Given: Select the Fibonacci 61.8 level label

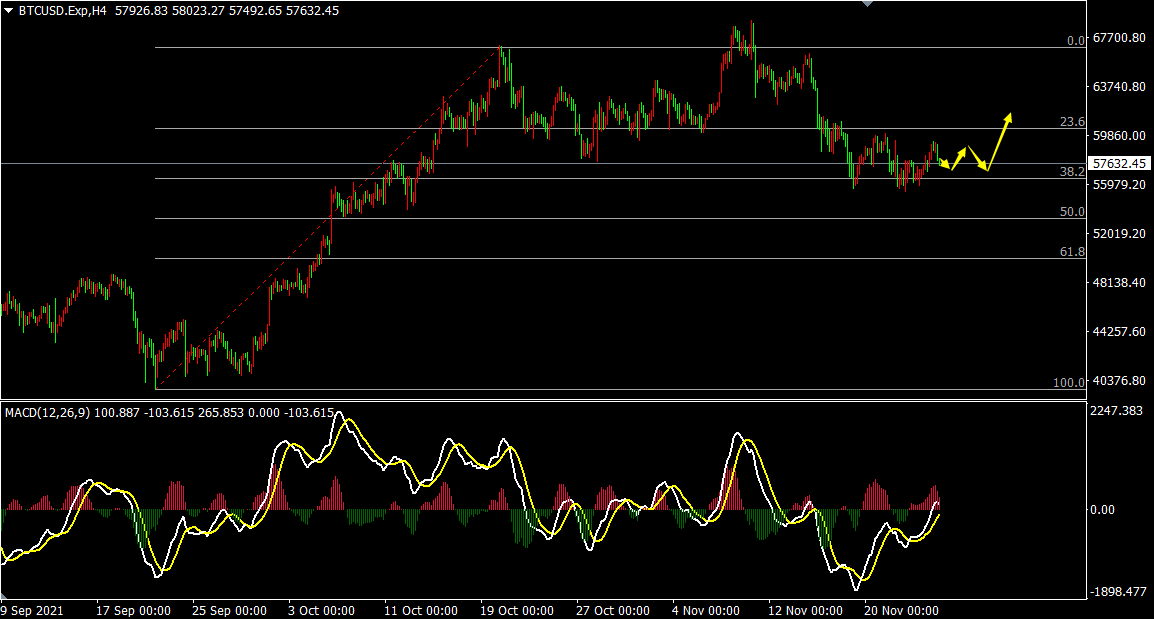Looking at the screenshot, I should (x=1072, y=252).
